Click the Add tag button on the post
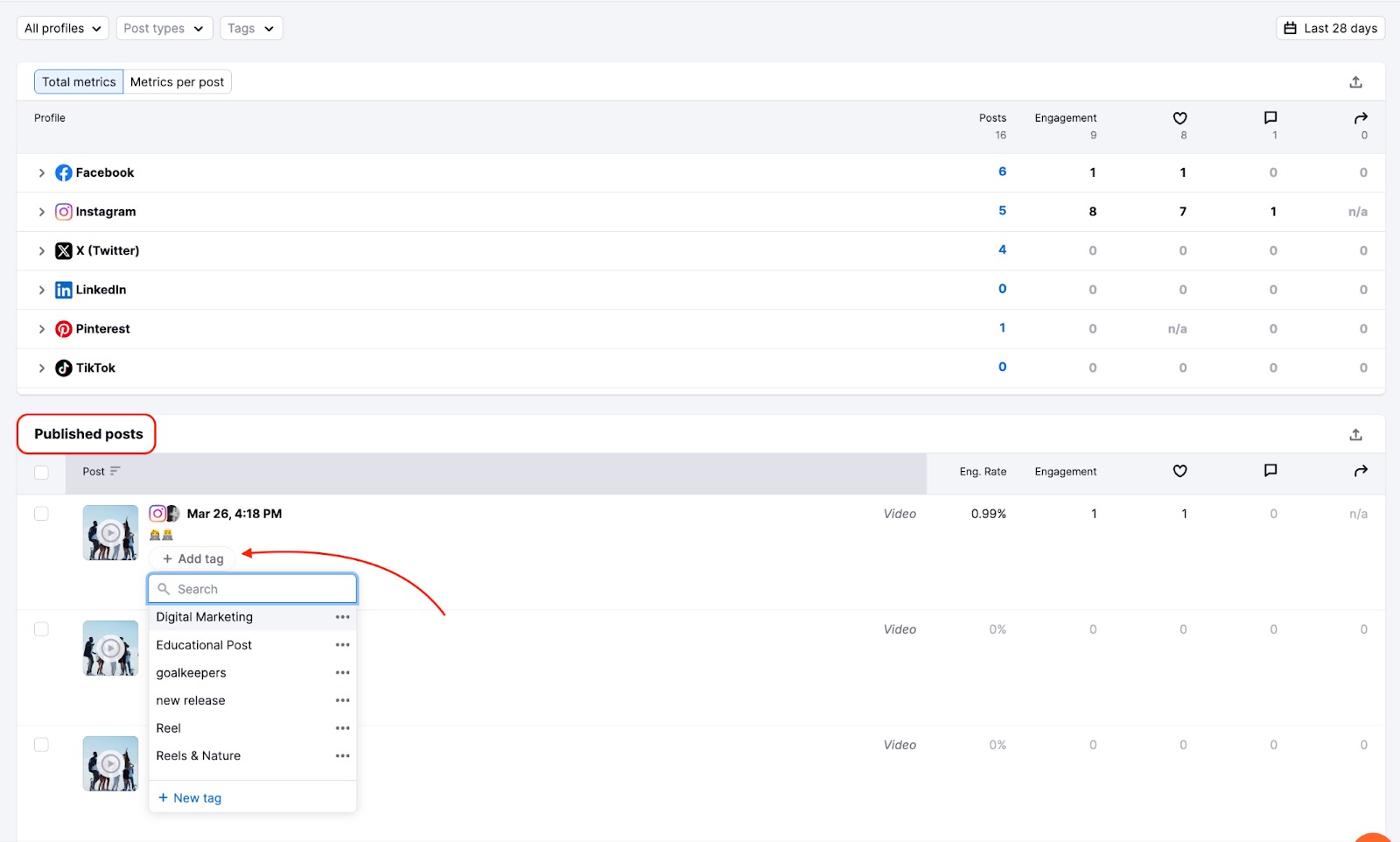The image size is (1400, 842). pyautogui.click(x=191, y=558)
